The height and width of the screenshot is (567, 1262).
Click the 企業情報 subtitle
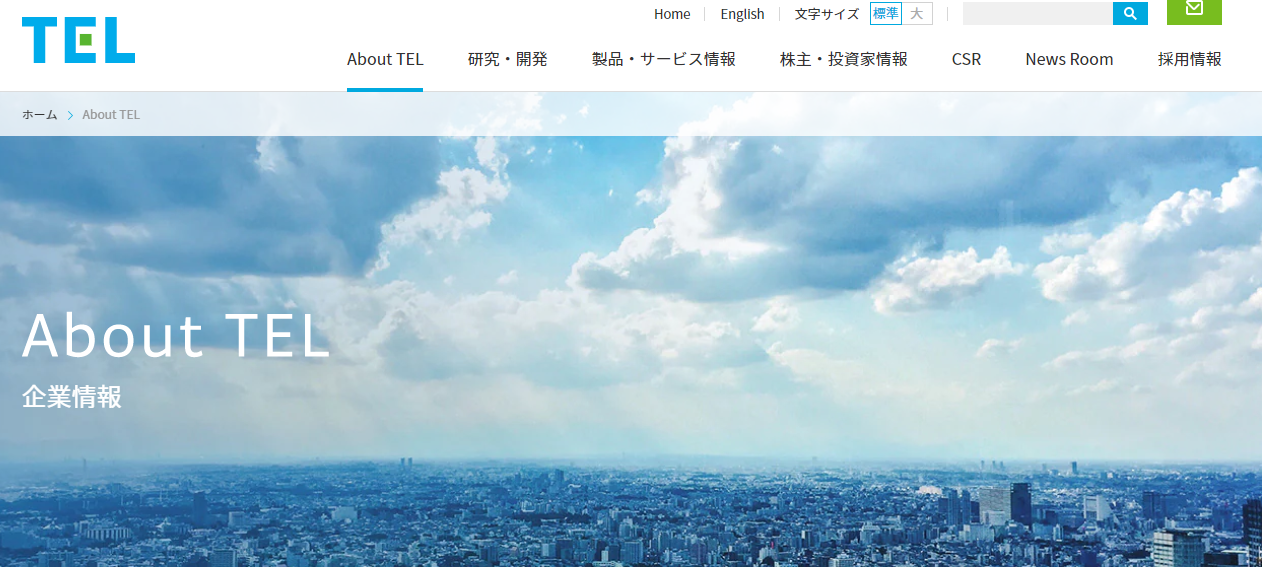click(72, 397)
